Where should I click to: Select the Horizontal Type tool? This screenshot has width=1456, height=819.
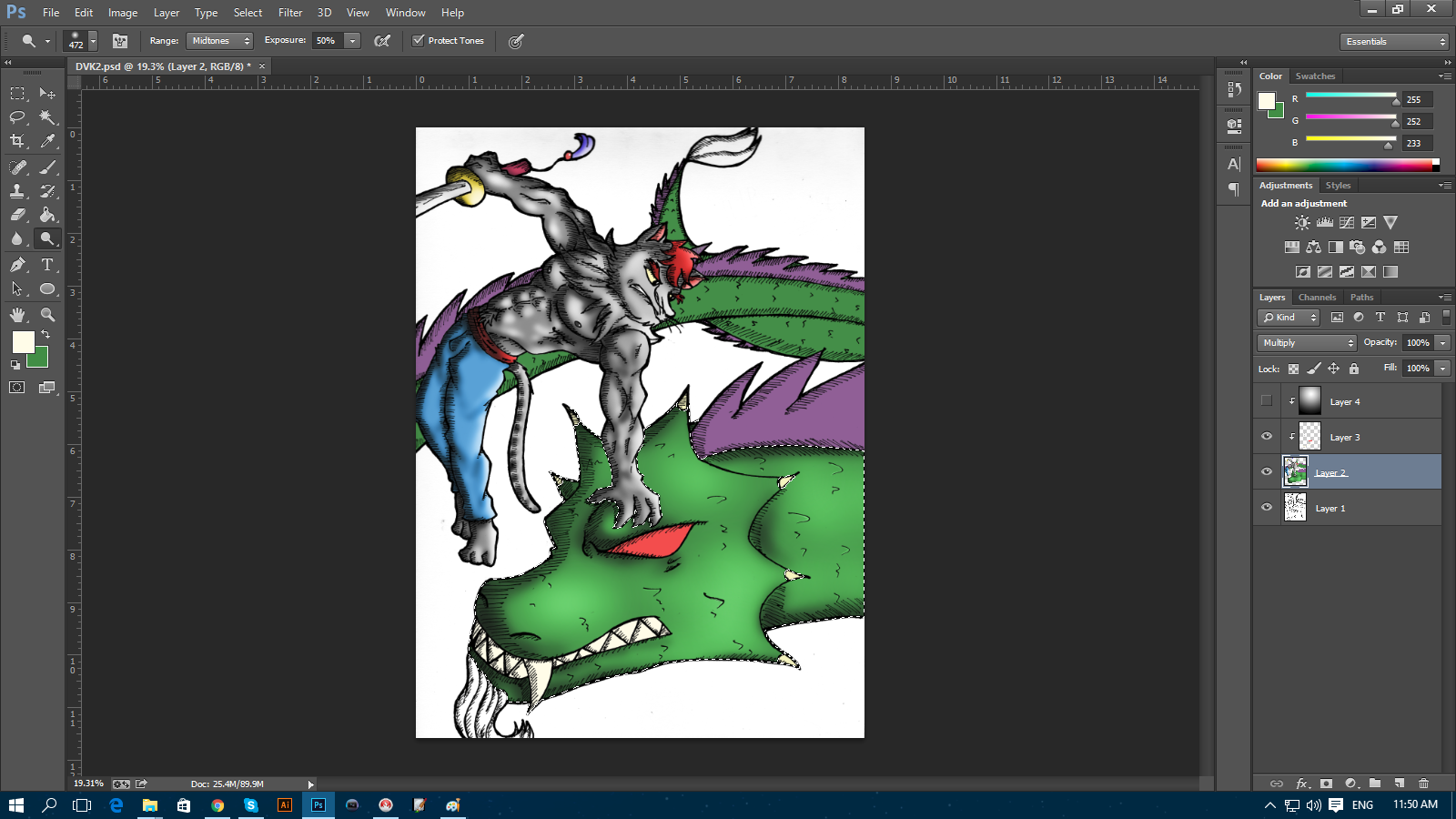47,265
